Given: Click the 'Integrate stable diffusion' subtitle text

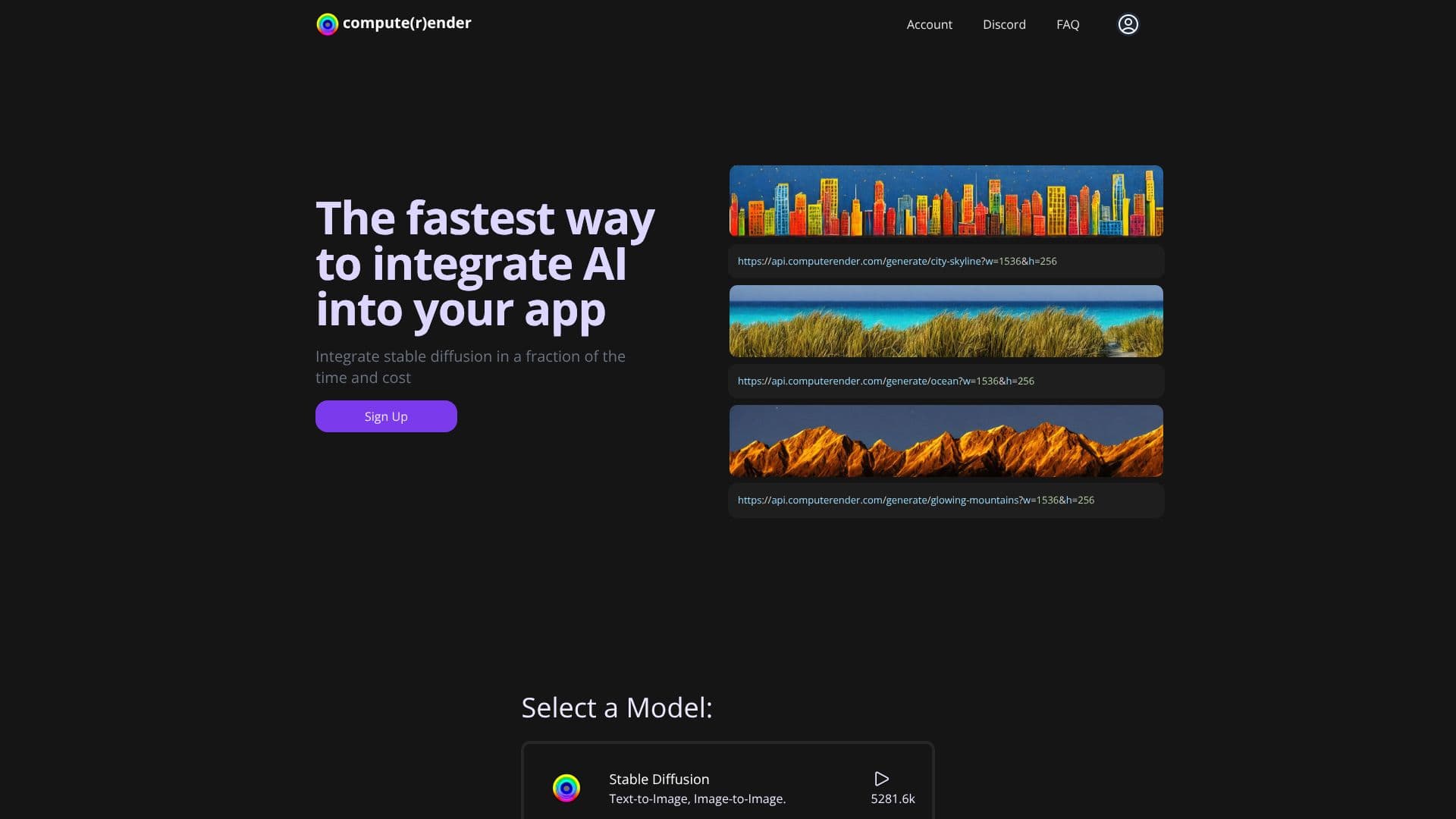Looking at the screenshot, I should [470, 367].
